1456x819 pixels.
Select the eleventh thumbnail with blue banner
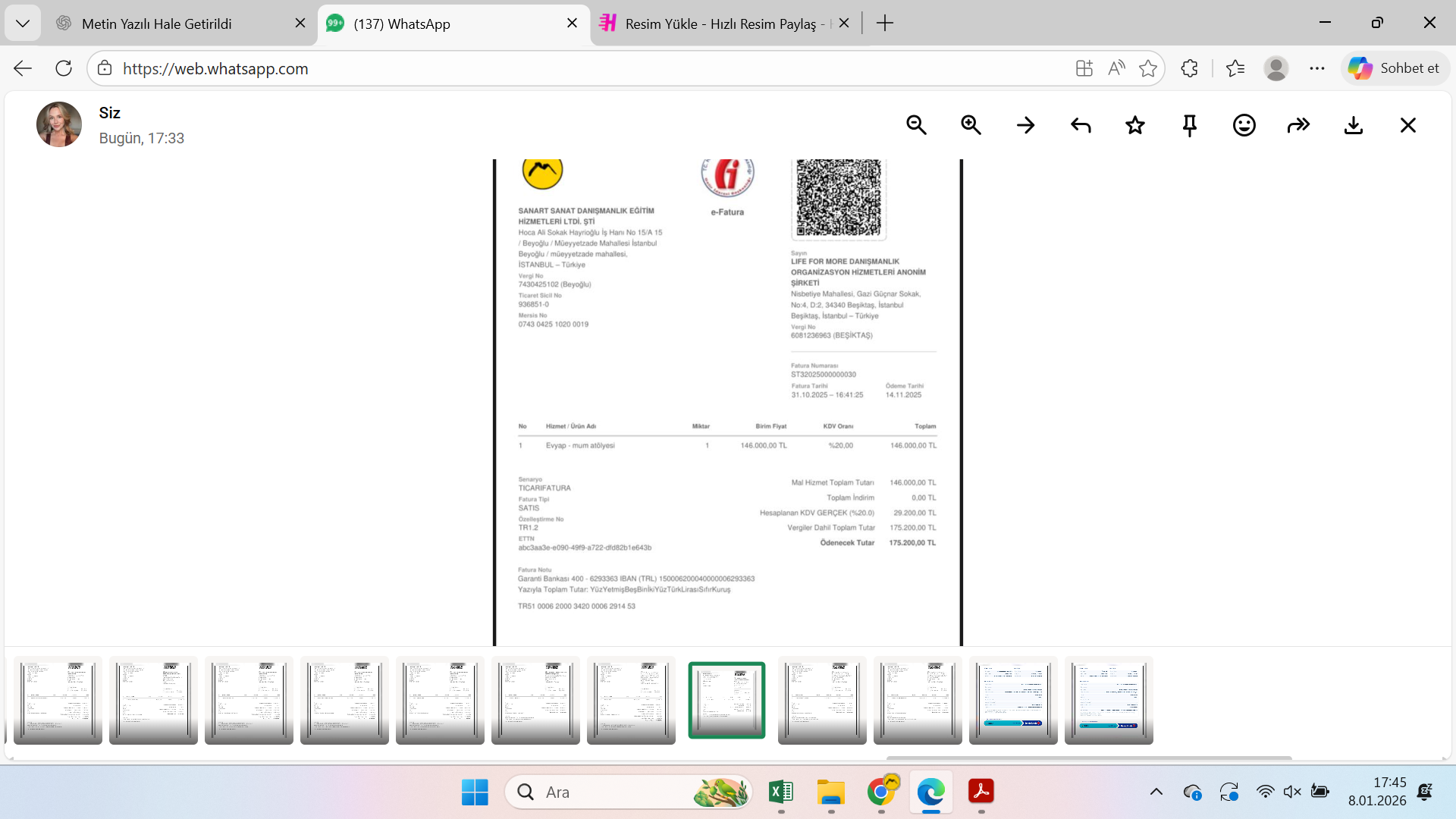pos(1013,700)
